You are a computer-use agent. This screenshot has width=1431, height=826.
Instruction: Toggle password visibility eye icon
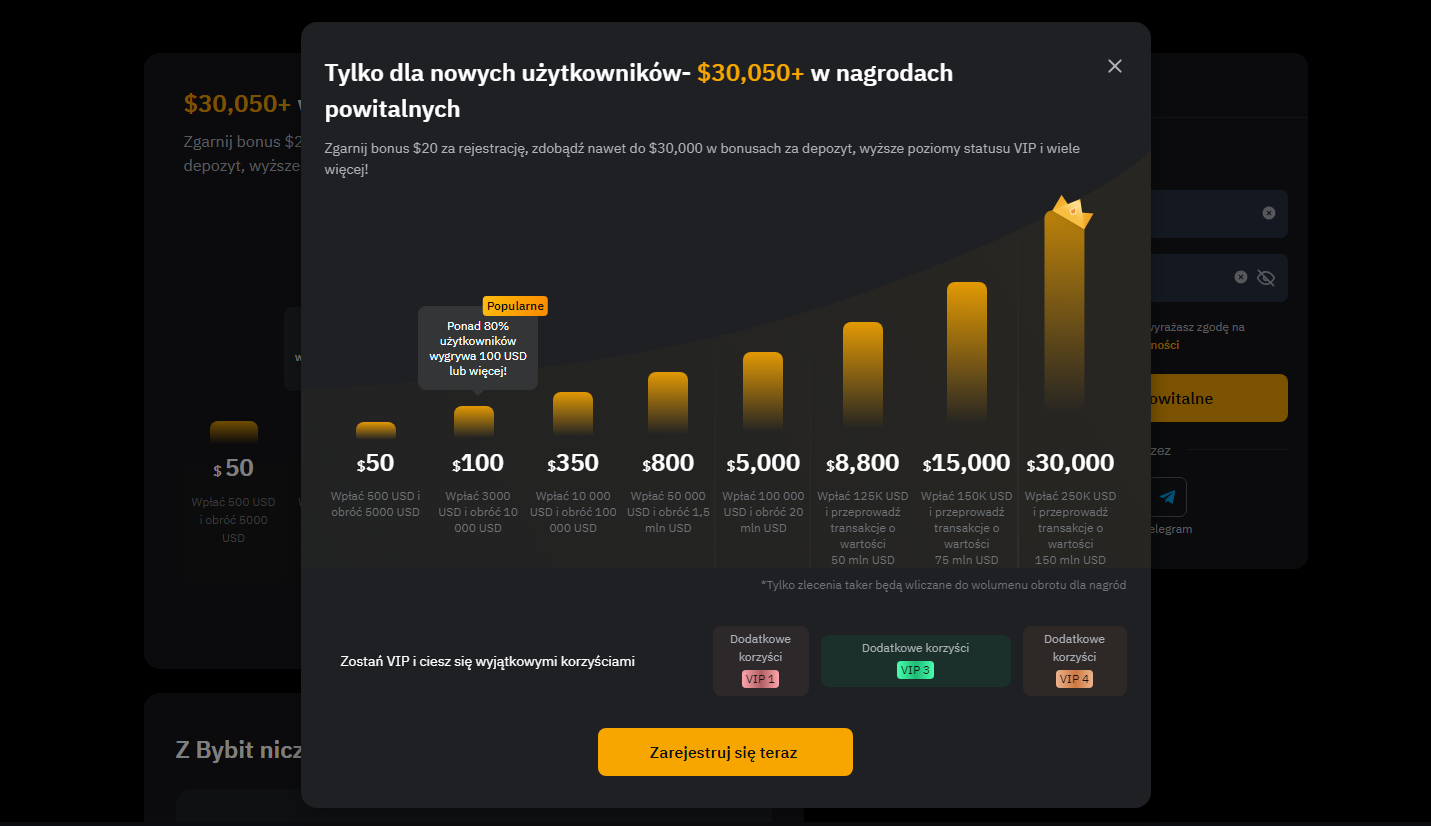[x=1266, y=277]
